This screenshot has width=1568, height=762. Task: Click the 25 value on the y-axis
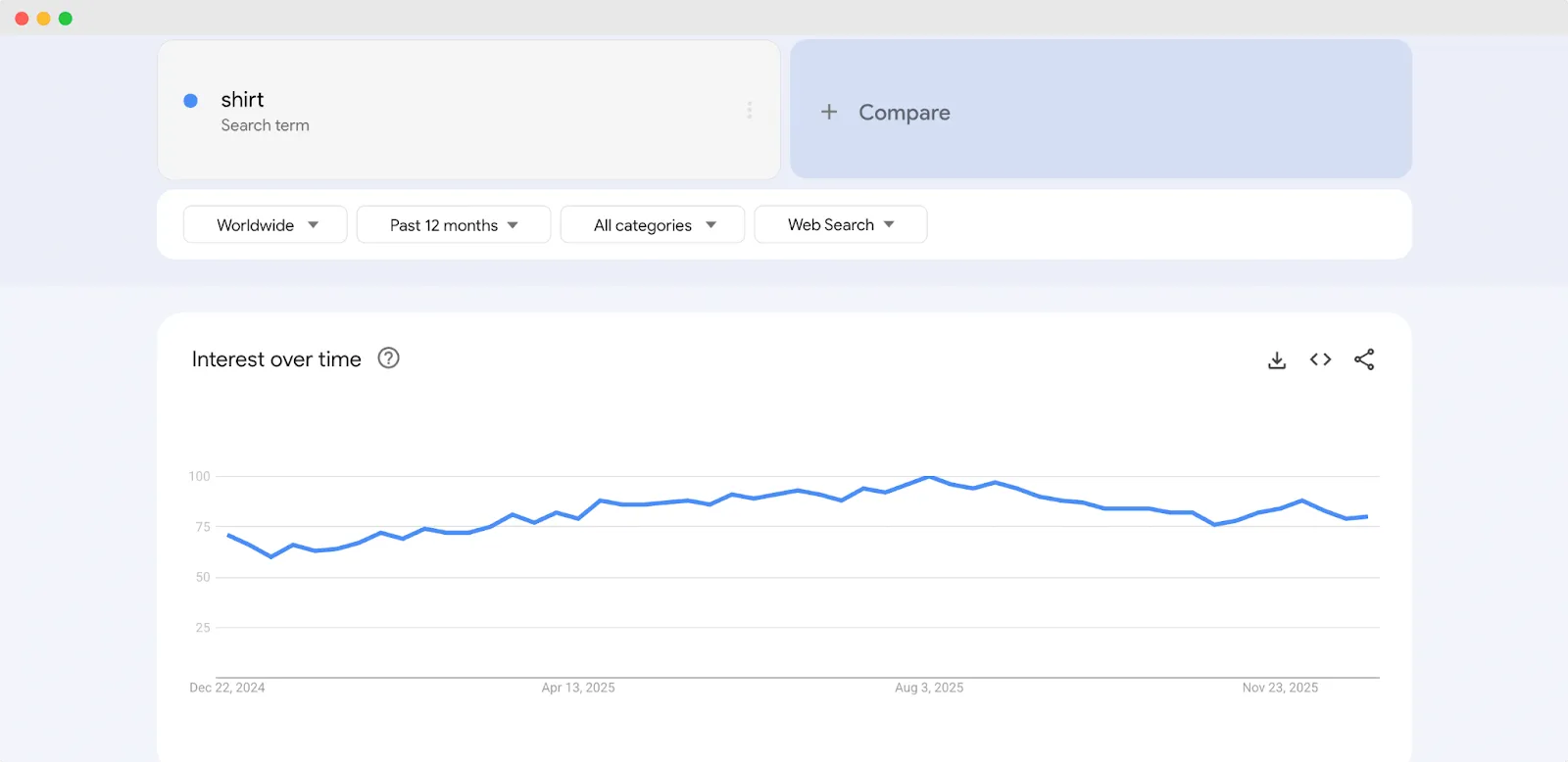click(203, 627)
